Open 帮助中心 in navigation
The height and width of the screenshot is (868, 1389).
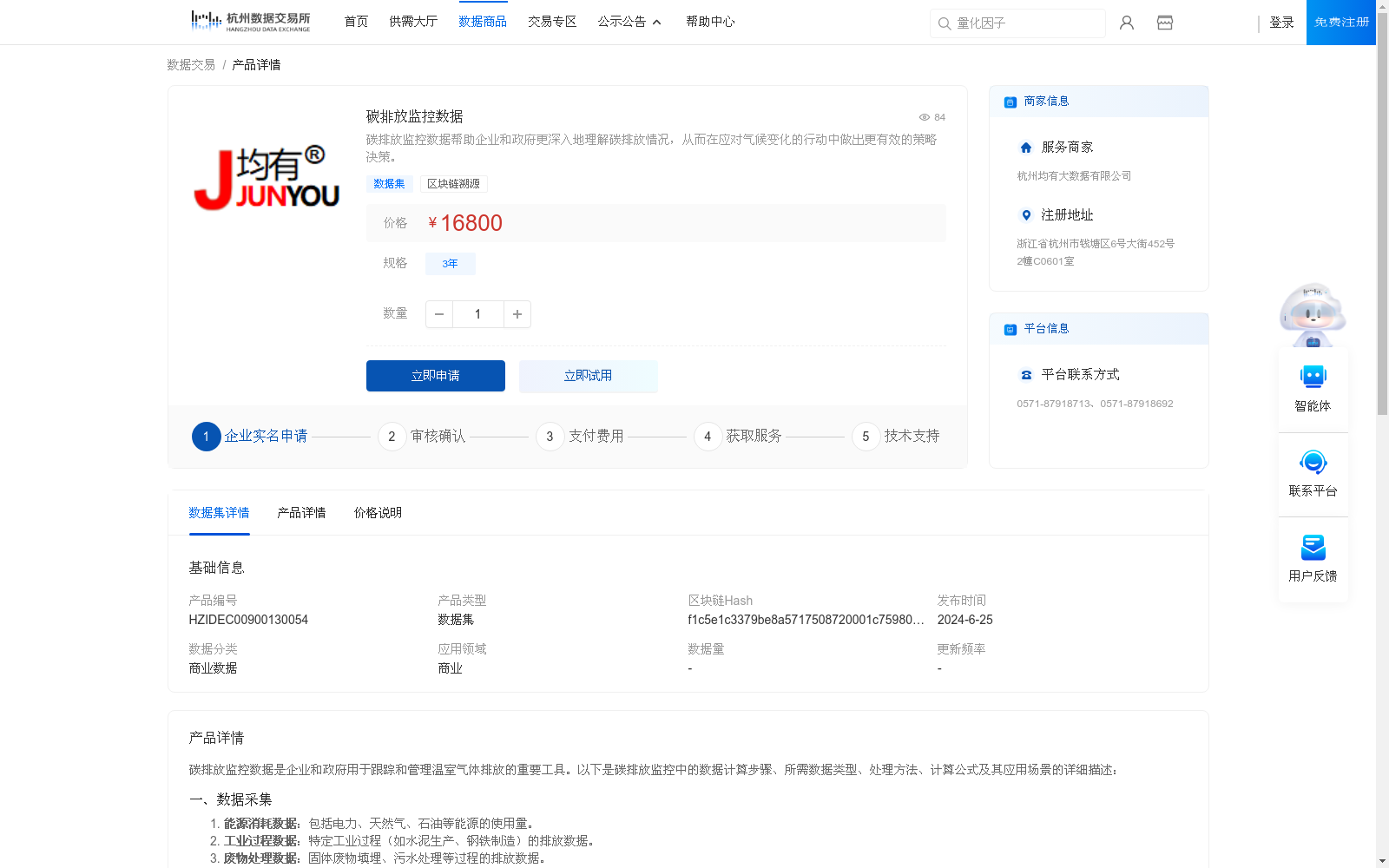click(710, 22)
